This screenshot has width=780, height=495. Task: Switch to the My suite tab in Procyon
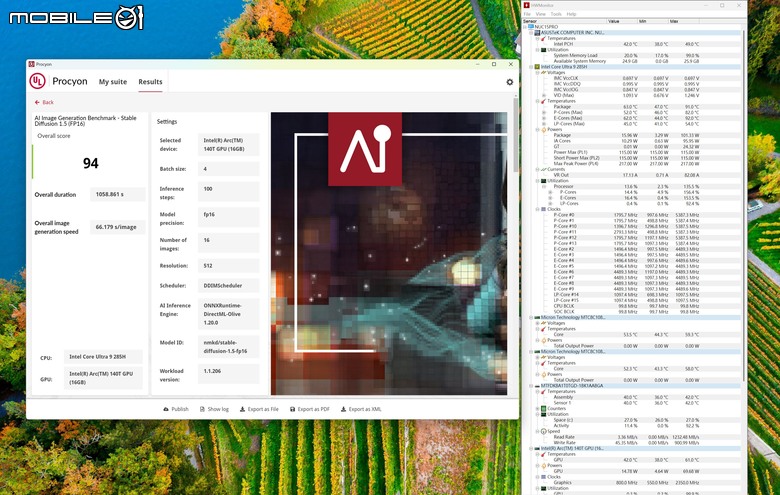(x=112, y=82)
